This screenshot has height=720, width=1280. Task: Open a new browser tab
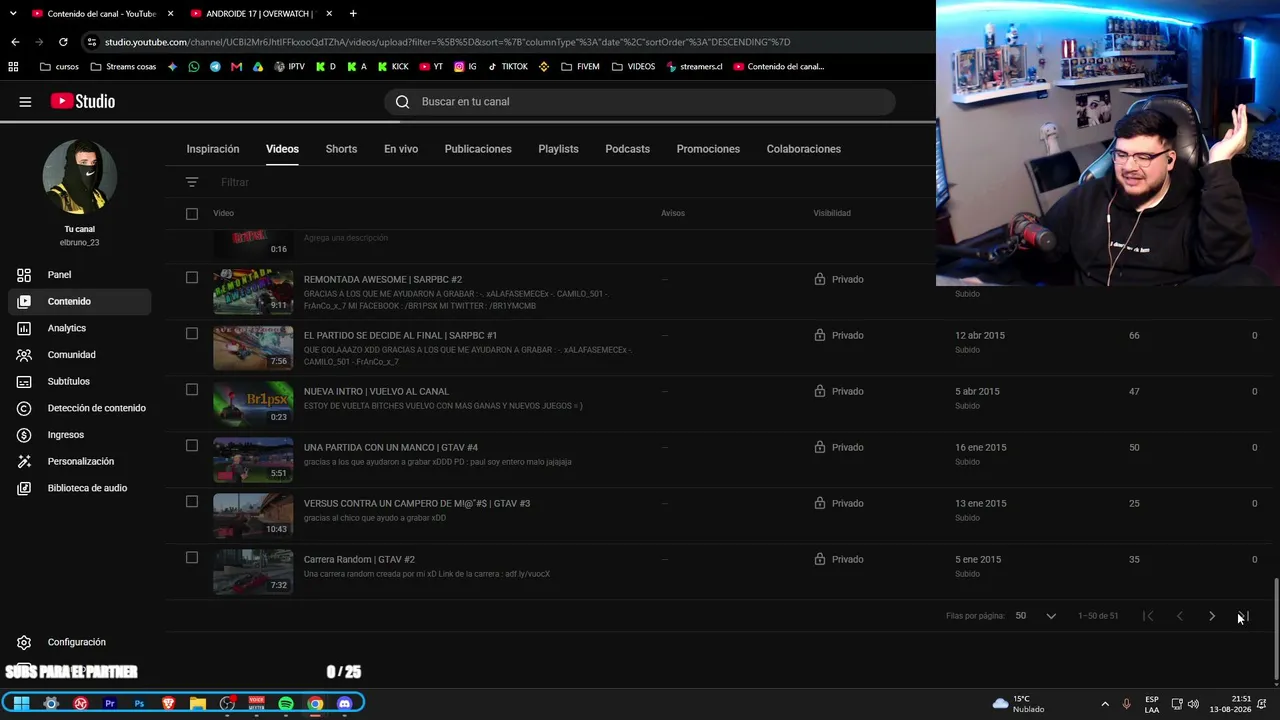pyautogui.click(x=353, y=14)
